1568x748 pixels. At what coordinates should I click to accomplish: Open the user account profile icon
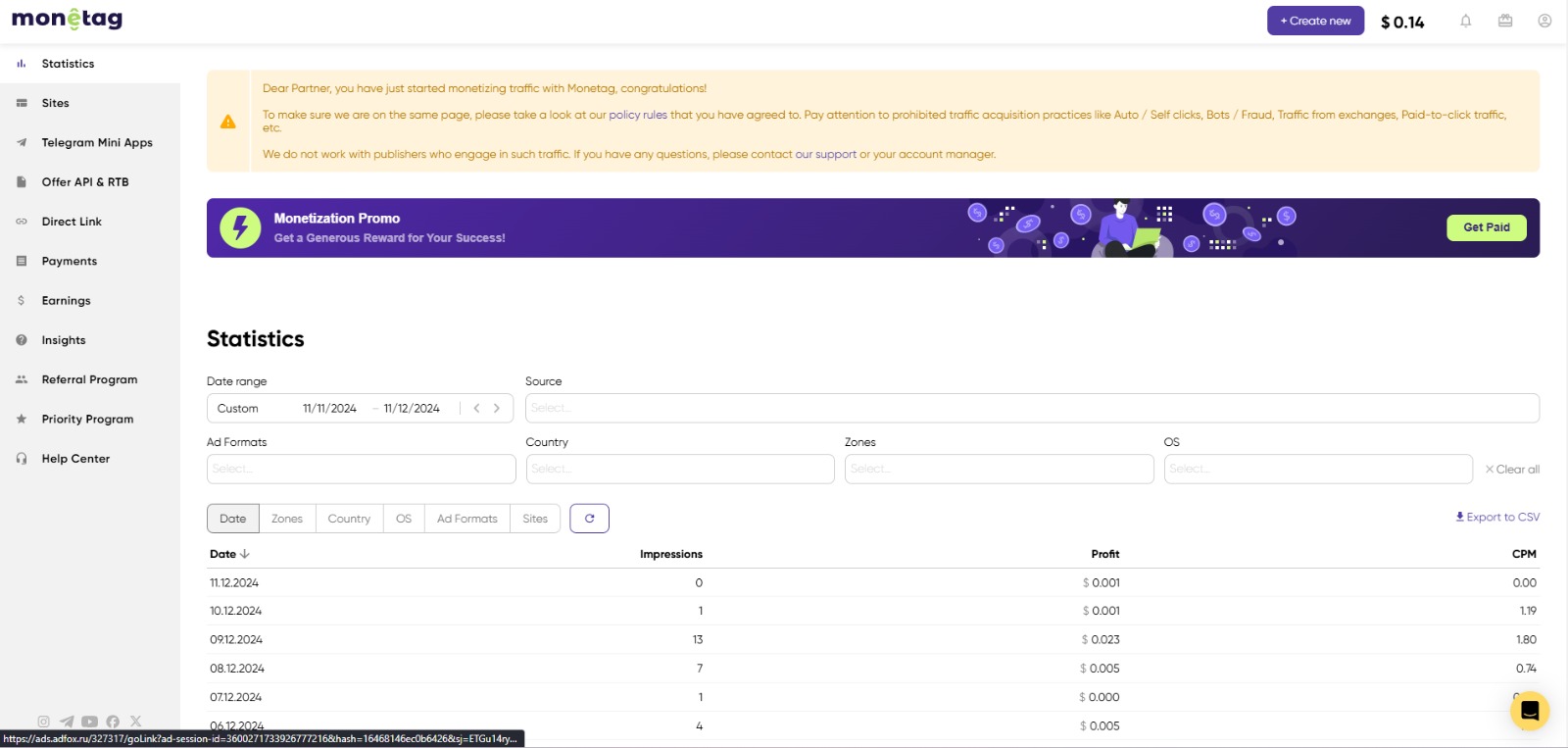(x=1544, y=21)
